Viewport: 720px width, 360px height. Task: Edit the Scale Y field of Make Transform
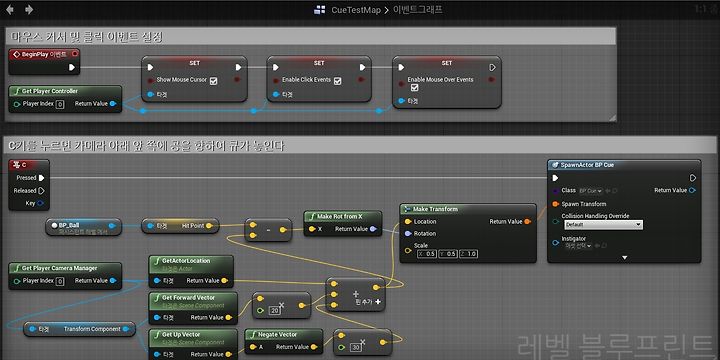(448, 254)
